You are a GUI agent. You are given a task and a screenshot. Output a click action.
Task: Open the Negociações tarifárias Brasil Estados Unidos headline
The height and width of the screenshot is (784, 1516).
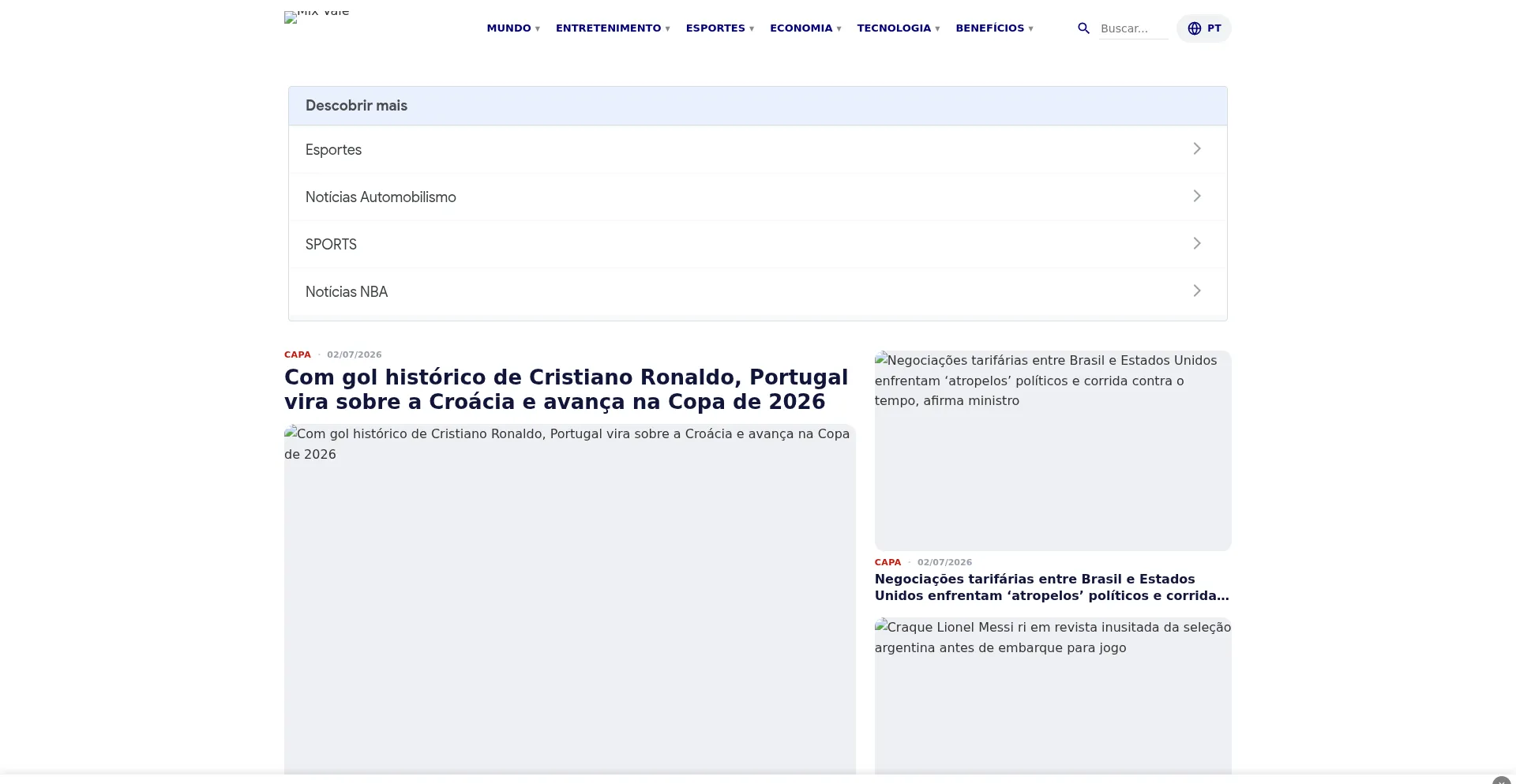1052,587
